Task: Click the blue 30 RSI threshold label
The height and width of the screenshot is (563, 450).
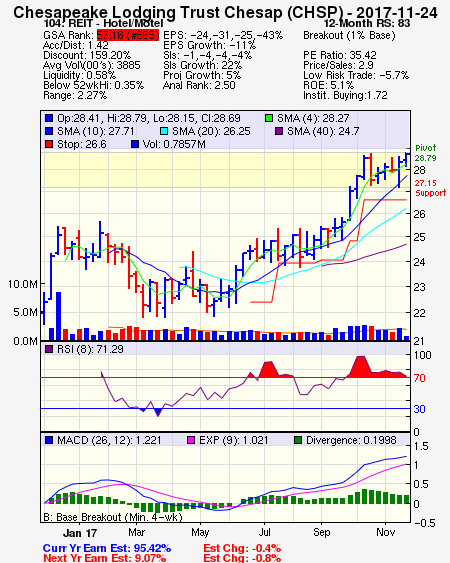Action: click(419, 409)
